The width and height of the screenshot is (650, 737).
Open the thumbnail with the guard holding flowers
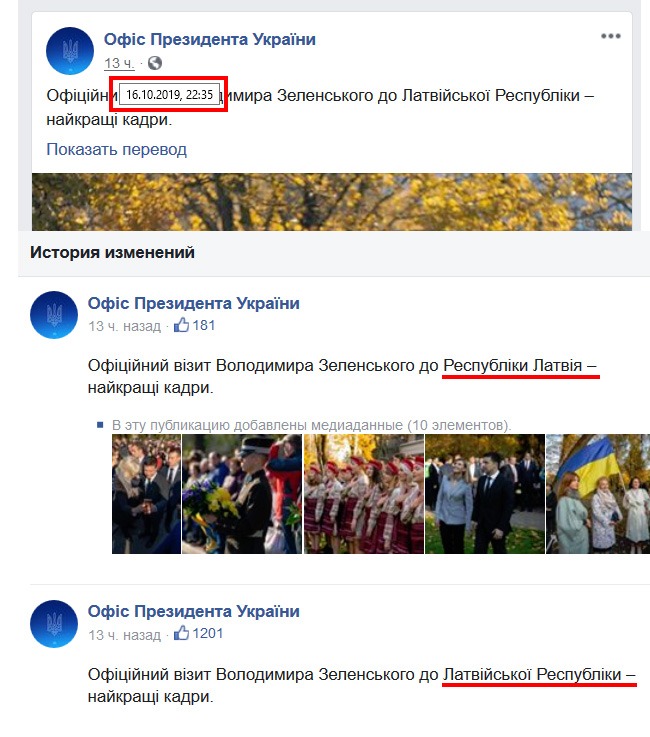point(242,494)
